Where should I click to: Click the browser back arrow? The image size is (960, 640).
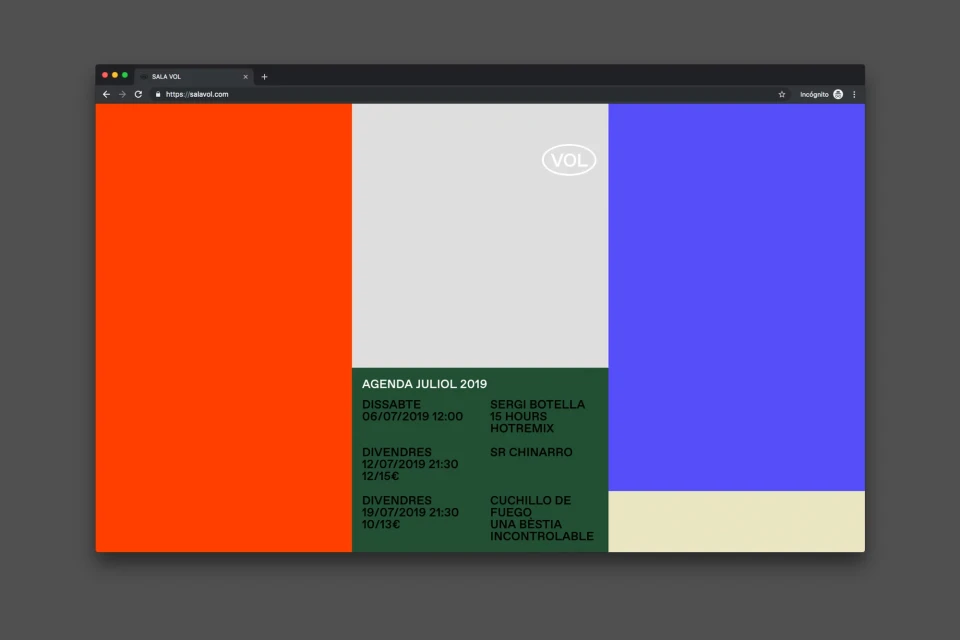pos(106,94)
